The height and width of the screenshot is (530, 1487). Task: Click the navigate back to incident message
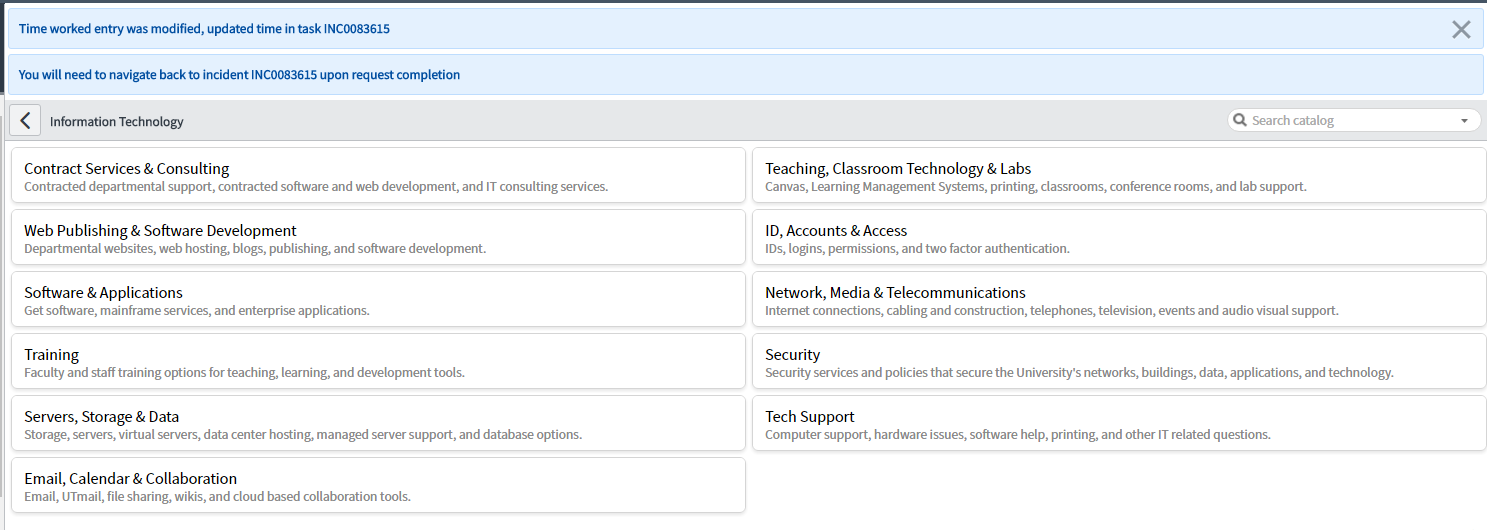pos(239,74)
